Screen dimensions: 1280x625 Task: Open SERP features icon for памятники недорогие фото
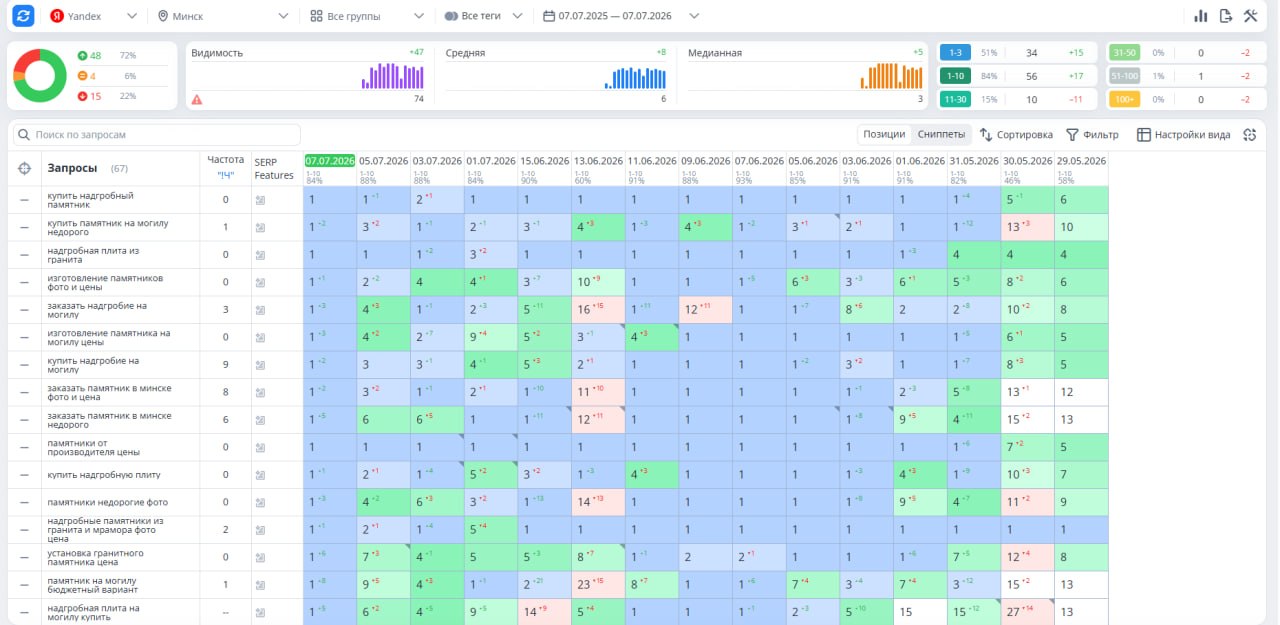(x=260, y=502)
